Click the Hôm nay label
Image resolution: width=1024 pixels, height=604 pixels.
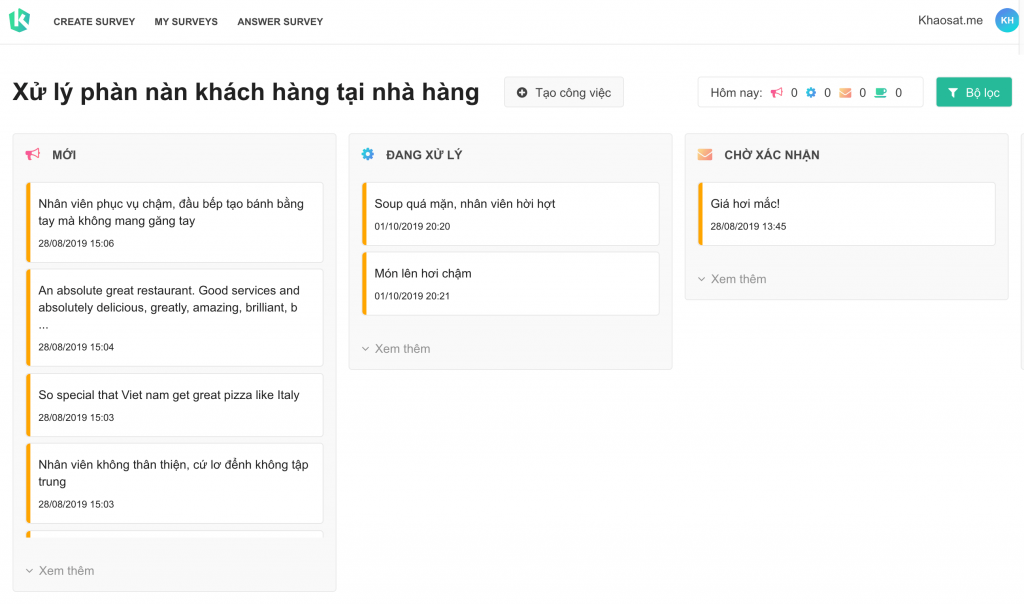point(736,93)
